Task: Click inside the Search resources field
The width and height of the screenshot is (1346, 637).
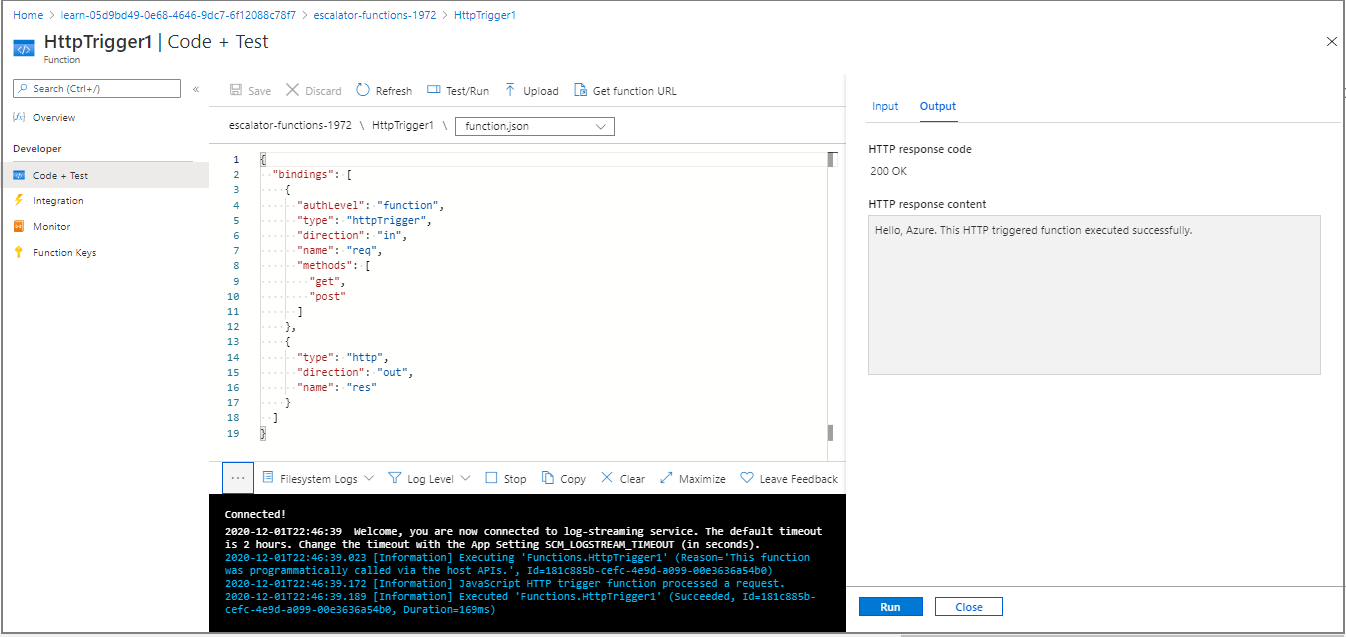Action: click(96, 88)
